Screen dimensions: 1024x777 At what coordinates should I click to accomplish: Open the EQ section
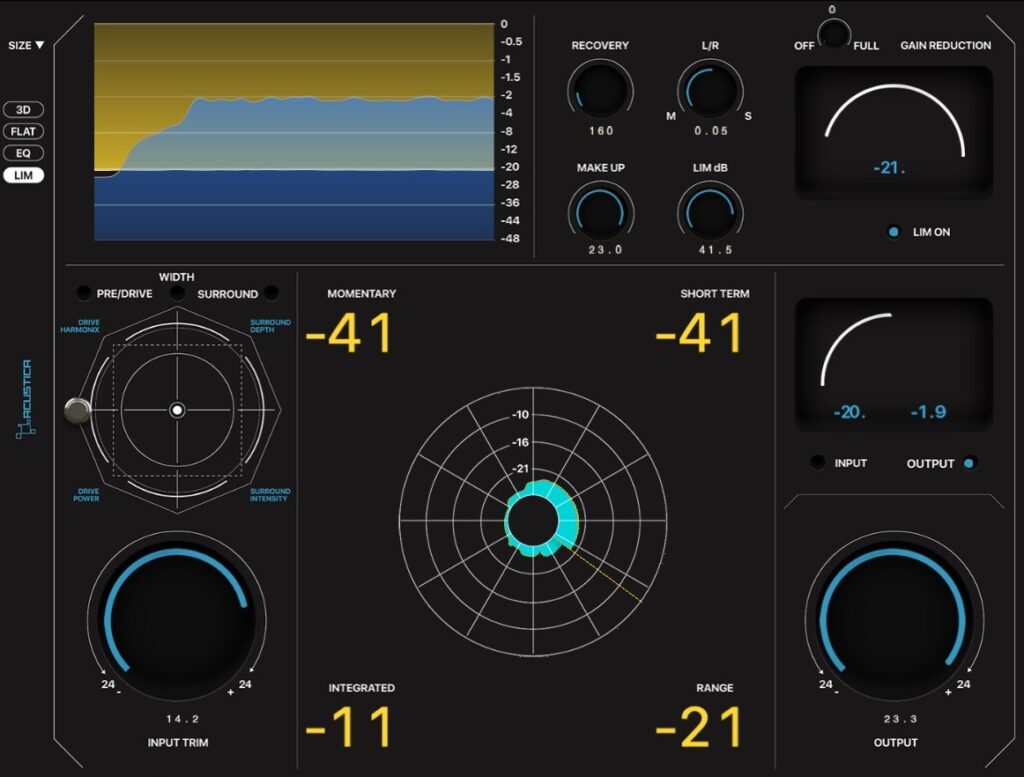pos(23,153)
